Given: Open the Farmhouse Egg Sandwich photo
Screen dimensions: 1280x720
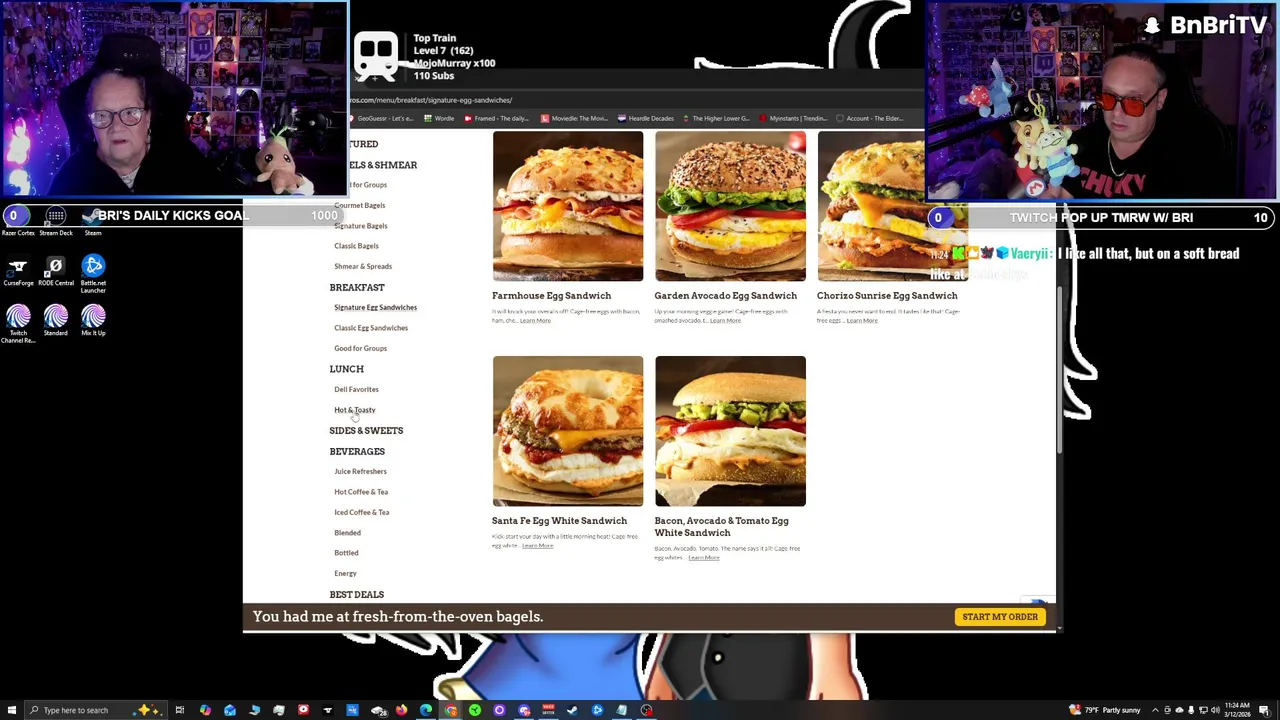Looking at the screenshot, I should [568, 207].
